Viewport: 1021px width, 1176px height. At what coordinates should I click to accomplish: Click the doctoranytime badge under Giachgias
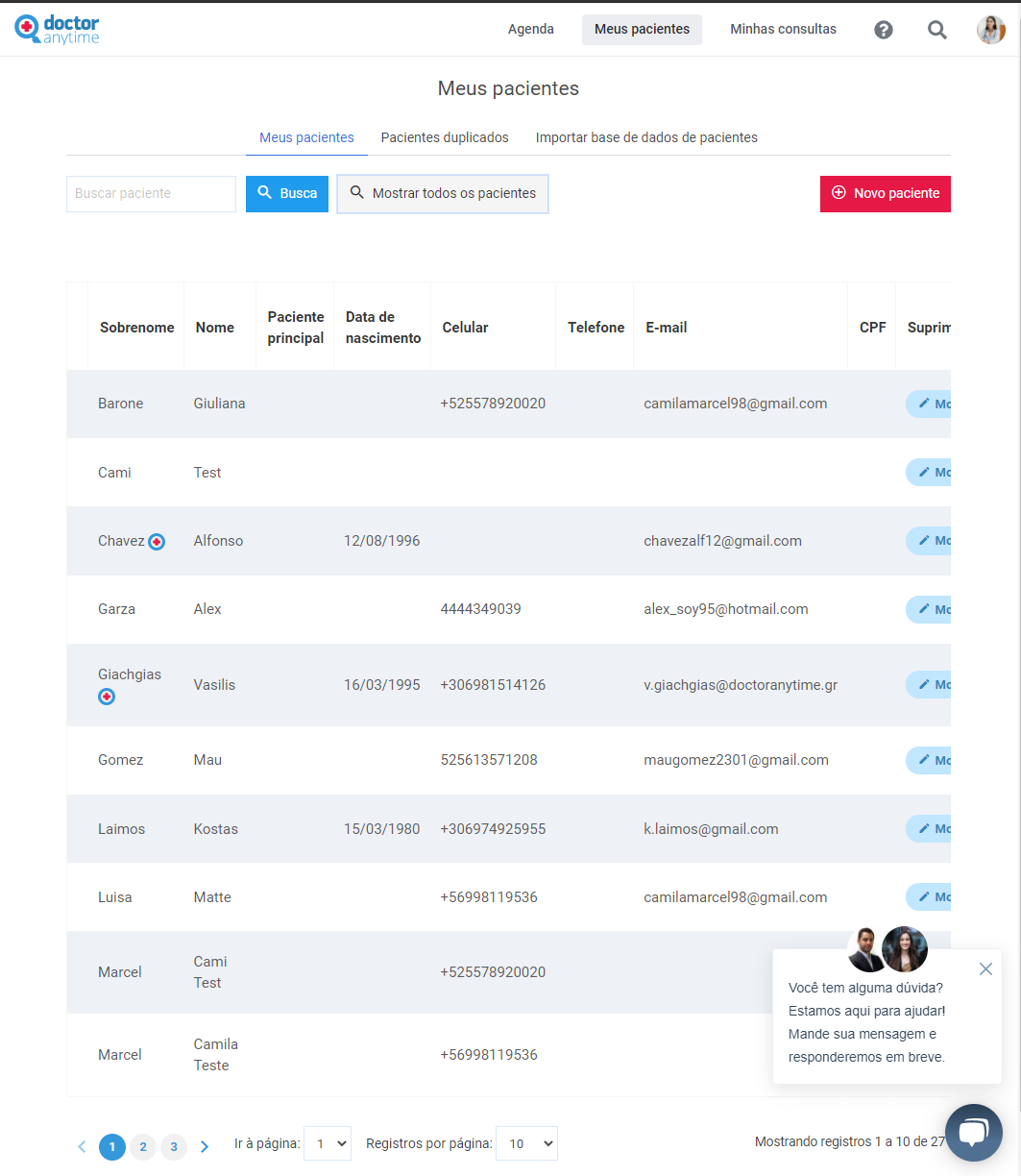click(107, 697)
